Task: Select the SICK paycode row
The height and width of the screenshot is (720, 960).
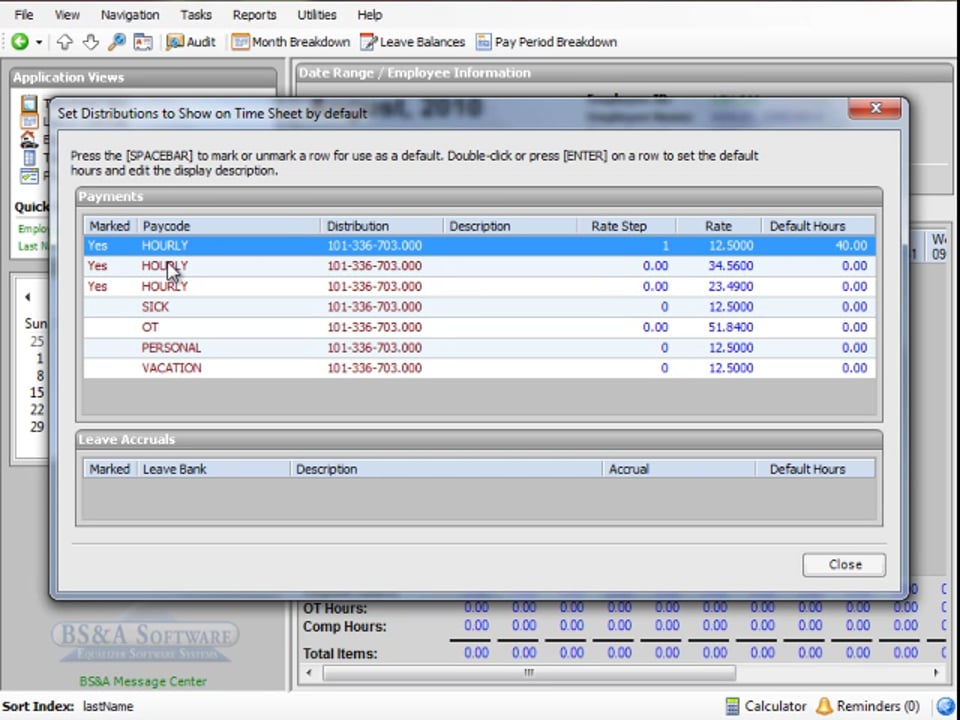Action: (479, 307)
